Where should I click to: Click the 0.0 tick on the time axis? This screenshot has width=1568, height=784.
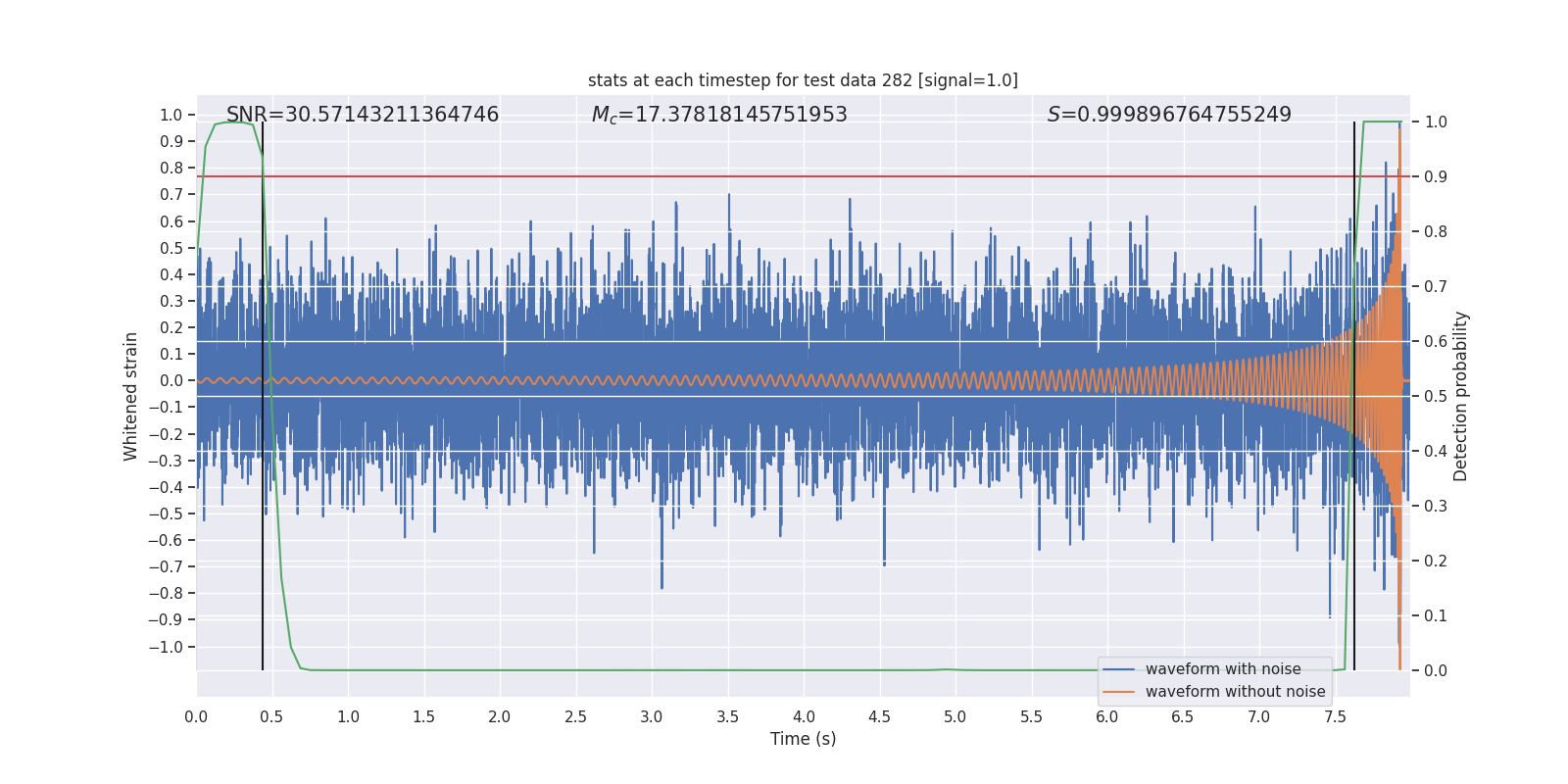tap(196, 716)
